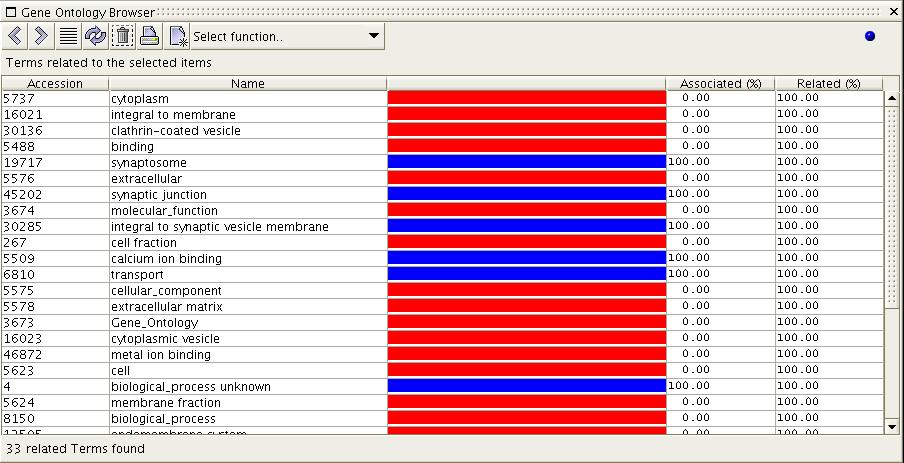
Task: Open the Select function dropdown
Action: click(287, 36)
